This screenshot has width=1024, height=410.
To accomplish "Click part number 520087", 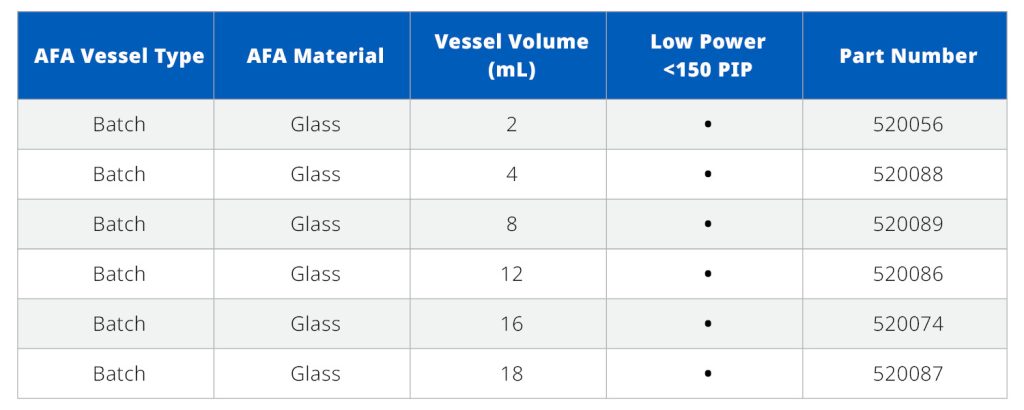I will [908, 373].
